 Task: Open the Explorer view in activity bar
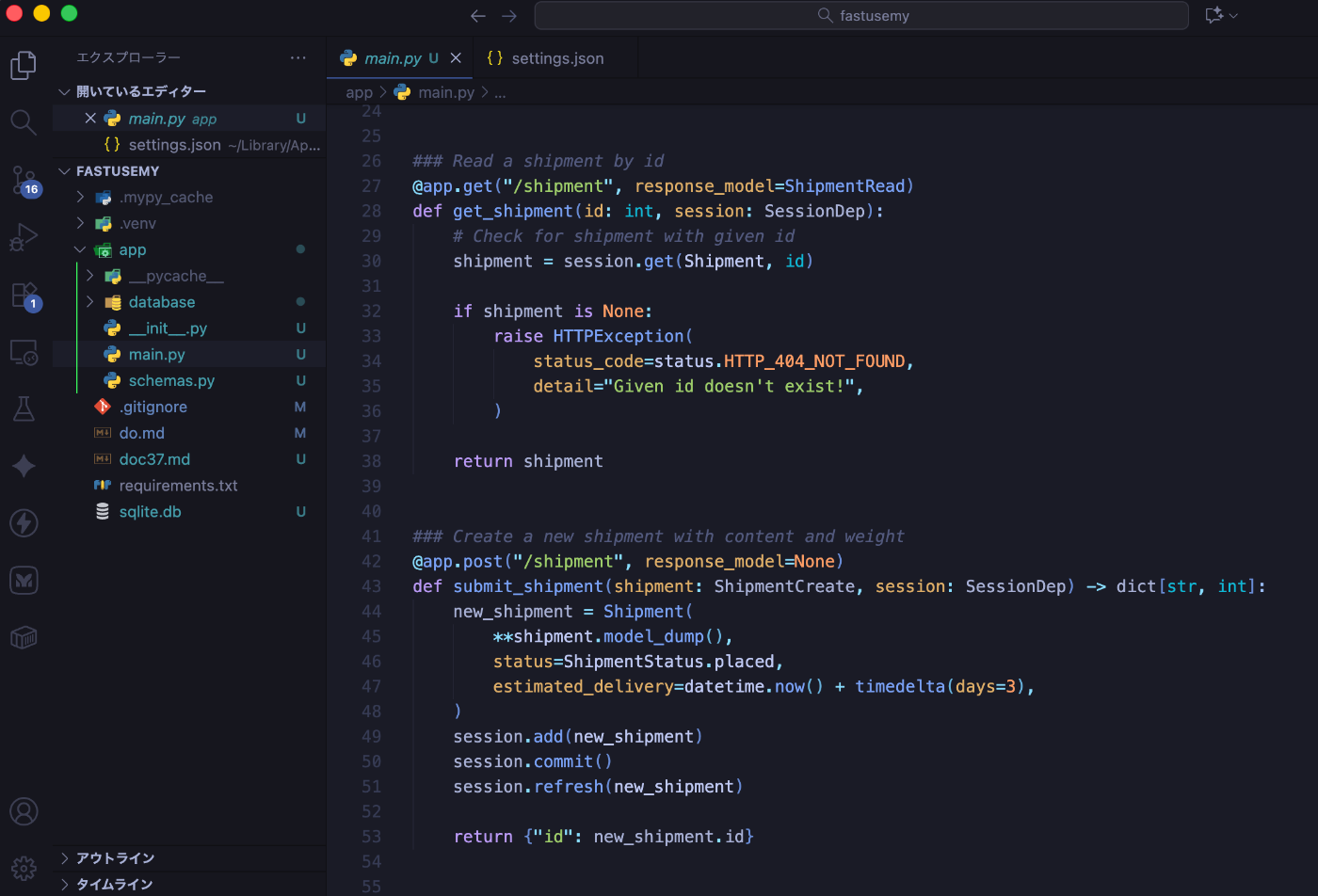pyautogui.click(x=24, y=65)
